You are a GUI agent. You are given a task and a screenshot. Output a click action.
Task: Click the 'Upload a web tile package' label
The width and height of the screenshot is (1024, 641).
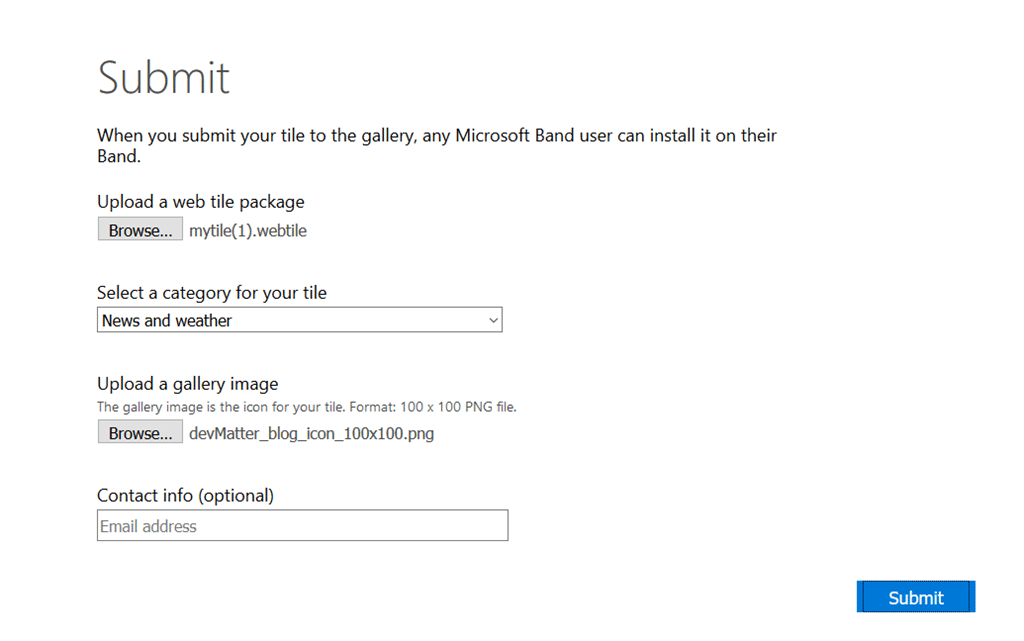point(201,202)
